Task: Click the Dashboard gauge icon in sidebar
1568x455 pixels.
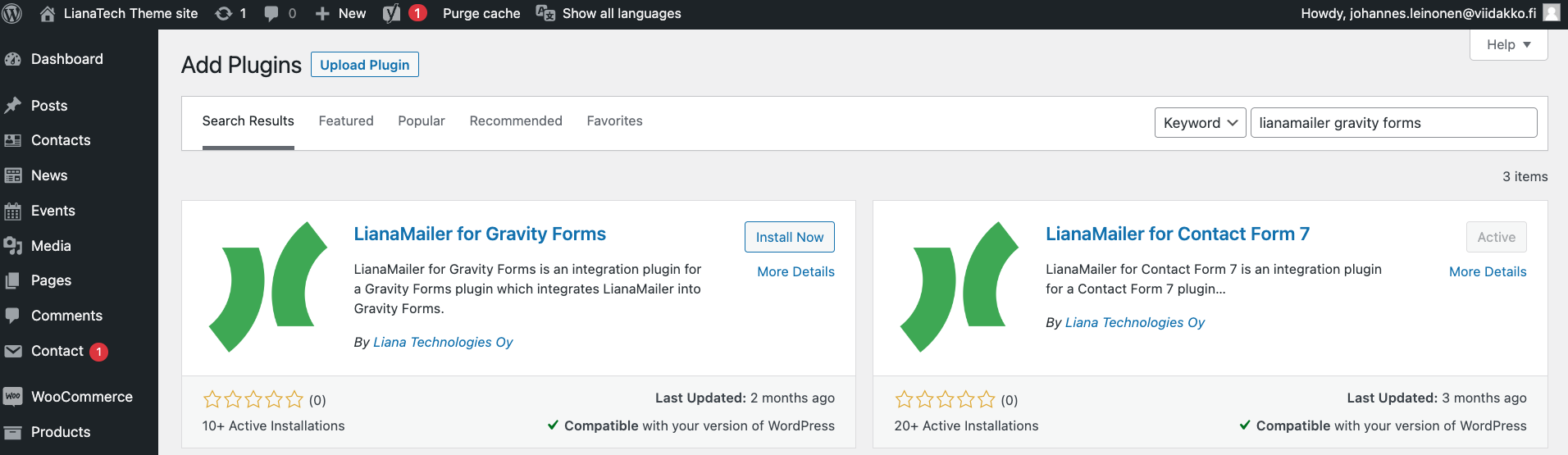Action: pyautogui.click(x=12, y=59)
